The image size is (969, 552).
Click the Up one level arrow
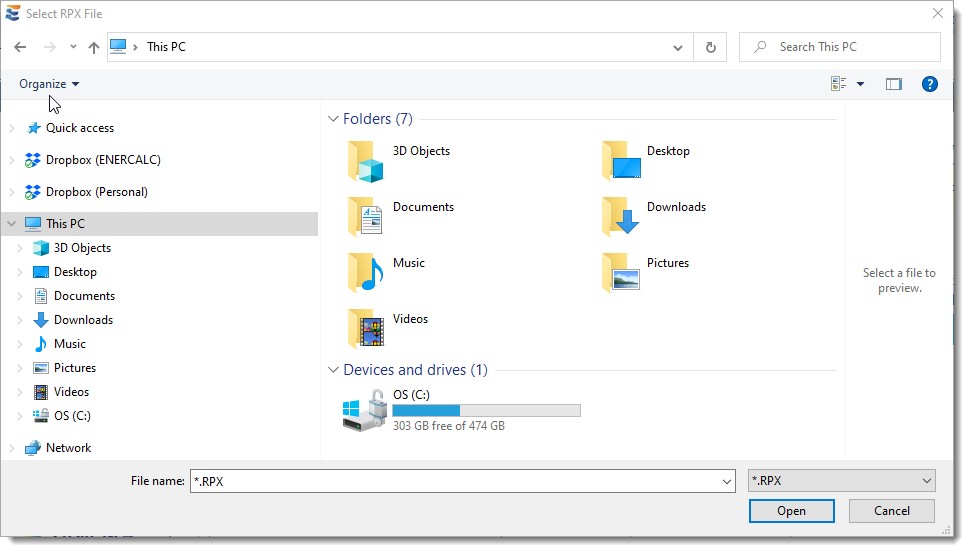click(94, 47)
